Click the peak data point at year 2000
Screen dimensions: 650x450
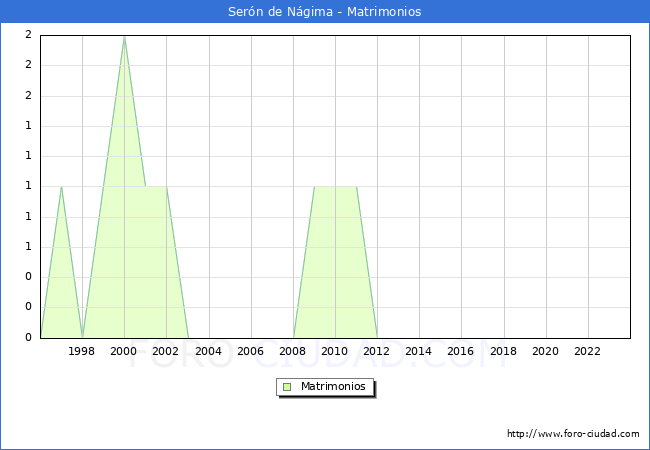point(124,36)
